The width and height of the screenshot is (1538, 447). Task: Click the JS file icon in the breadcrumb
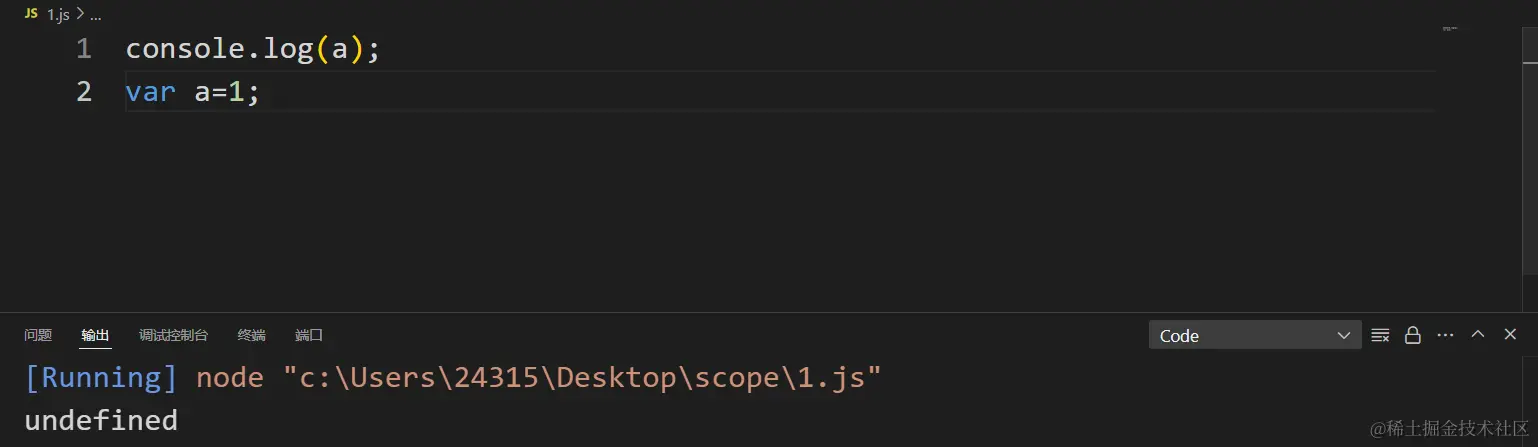31,14
